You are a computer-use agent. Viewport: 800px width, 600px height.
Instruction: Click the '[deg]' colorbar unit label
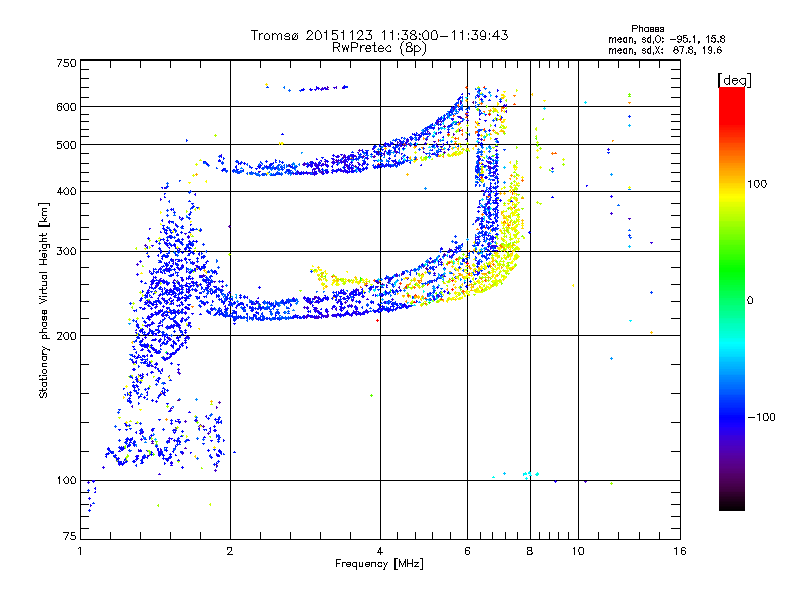734,80
